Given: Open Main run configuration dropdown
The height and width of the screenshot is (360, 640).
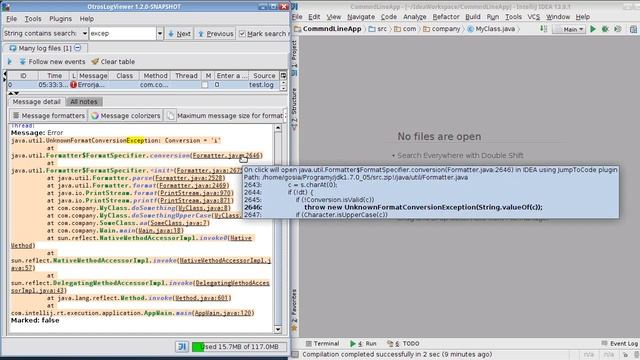Looking at the screenshot, I should click(x=569, y=29).
